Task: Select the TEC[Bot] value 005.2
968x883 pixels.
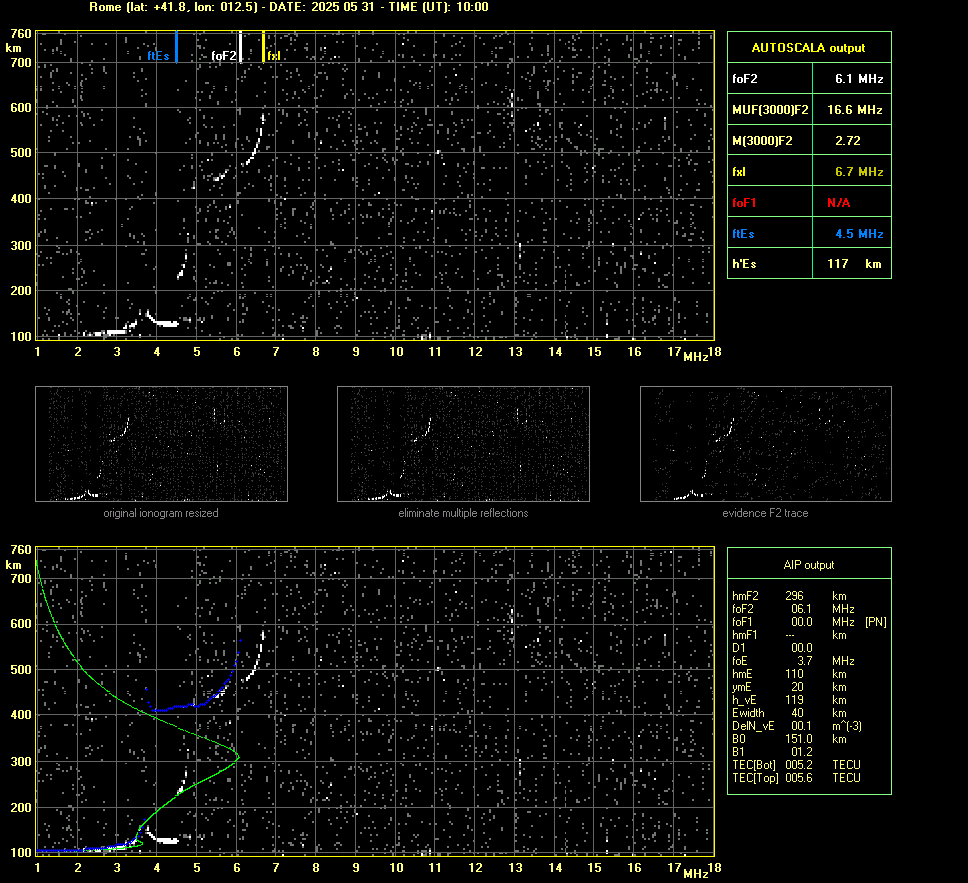Action: tap(798, 764)
